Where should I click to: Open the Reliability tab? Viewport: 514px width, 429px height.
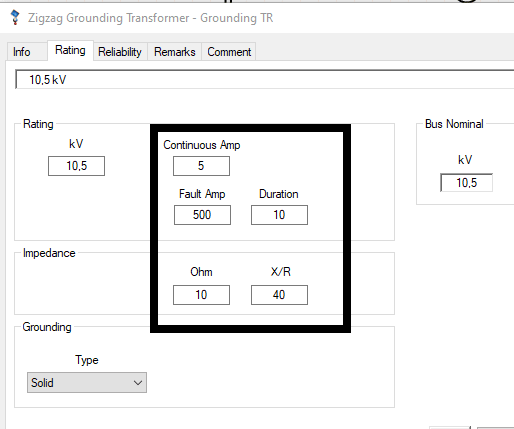click(120, 52)
